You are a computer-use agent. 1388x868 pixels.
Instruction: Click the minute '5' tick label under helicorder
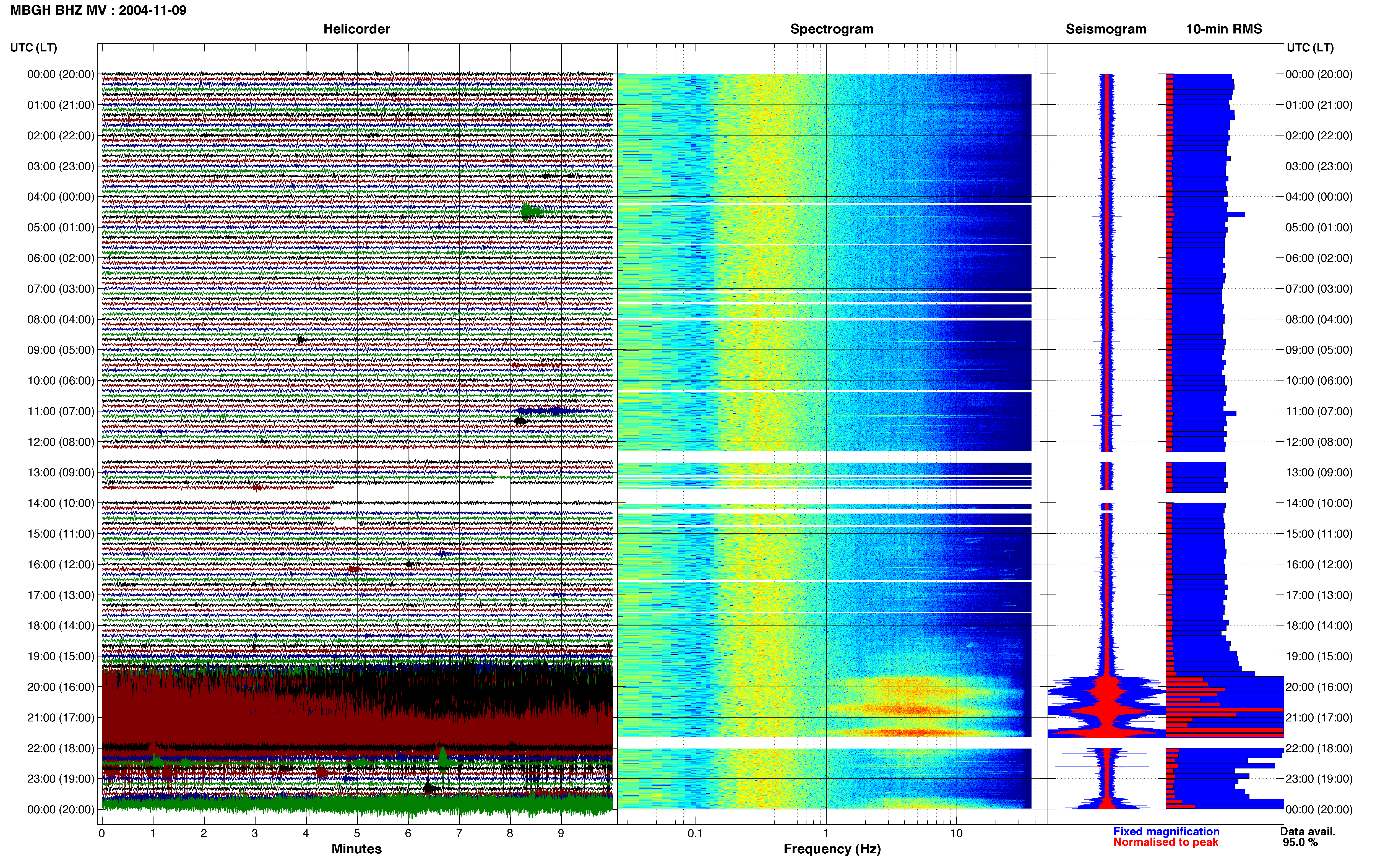357,833
